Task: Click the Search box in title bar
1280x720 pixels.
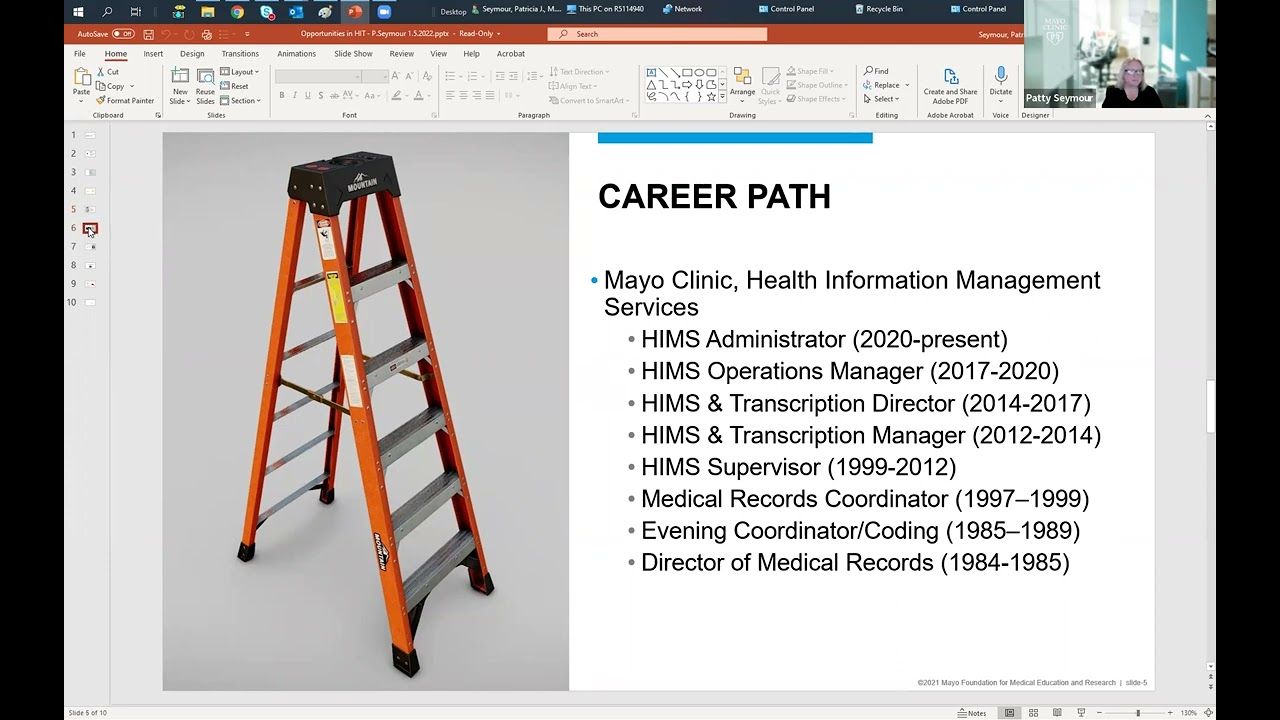Action: pyautogui.click(x=657, y=34)
